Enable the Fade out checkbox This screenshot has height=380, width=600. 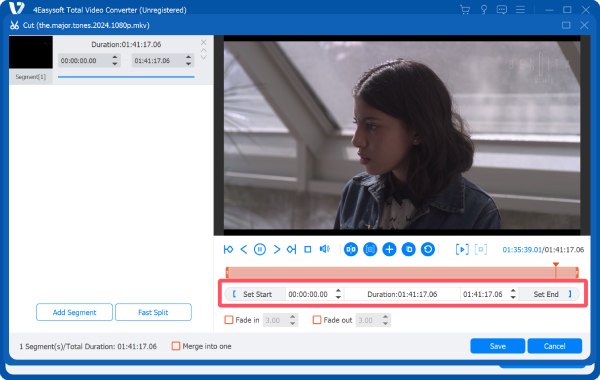316,320
